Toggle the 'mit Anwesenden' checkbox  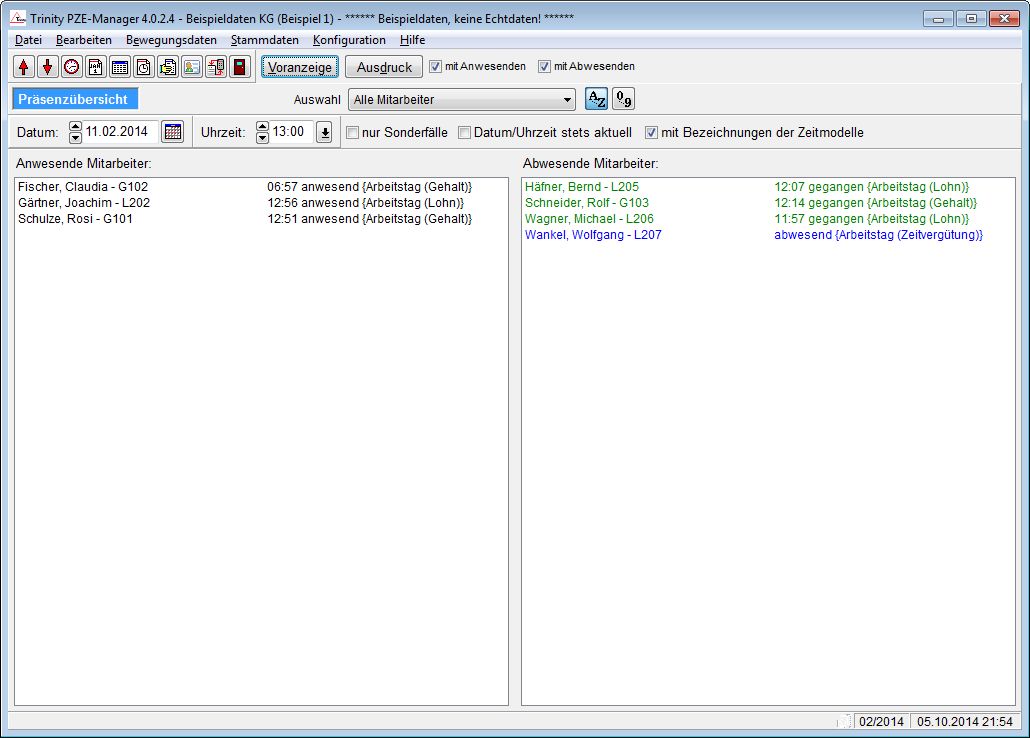pyautogui.click(x=435, y=67)
